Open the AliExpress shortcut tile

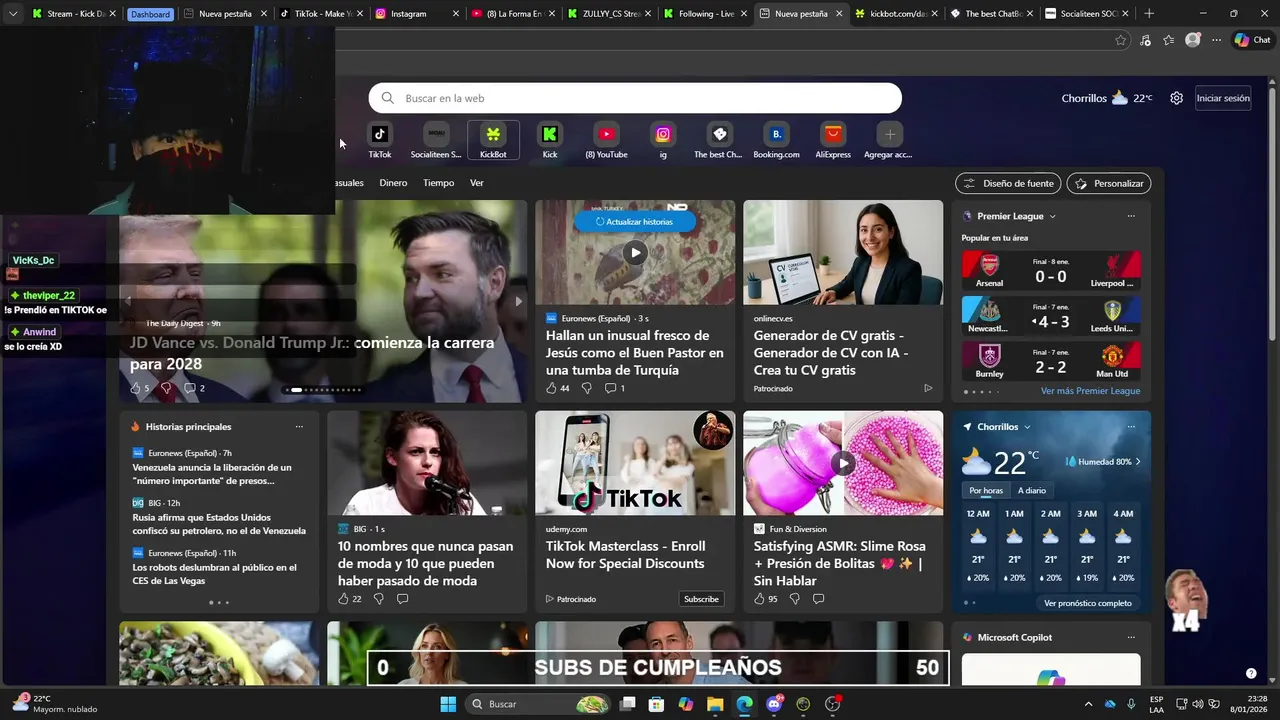pos(833,140)
